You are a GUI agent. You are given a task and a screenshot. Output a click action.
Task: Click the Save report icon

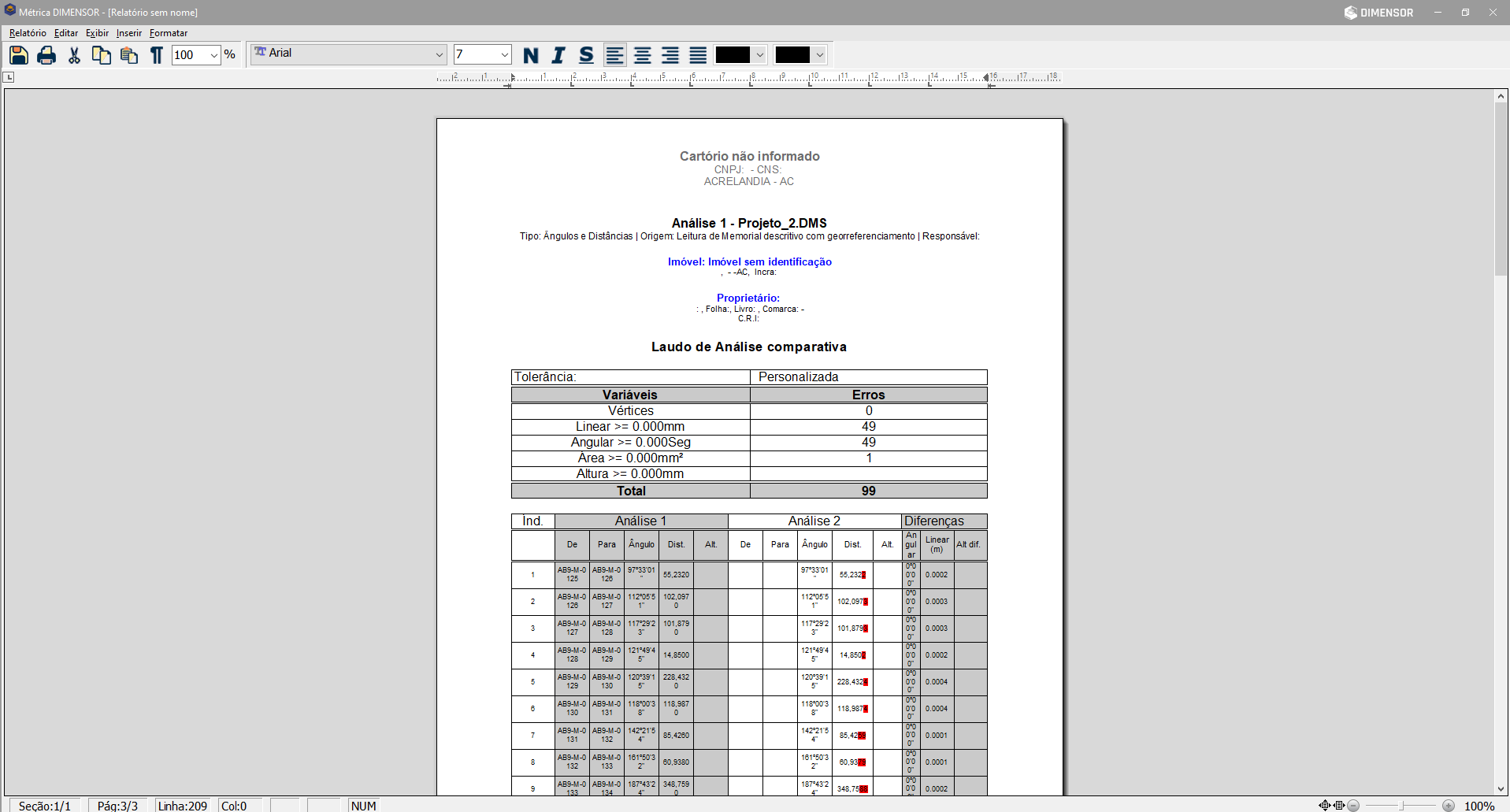(19, 55)
